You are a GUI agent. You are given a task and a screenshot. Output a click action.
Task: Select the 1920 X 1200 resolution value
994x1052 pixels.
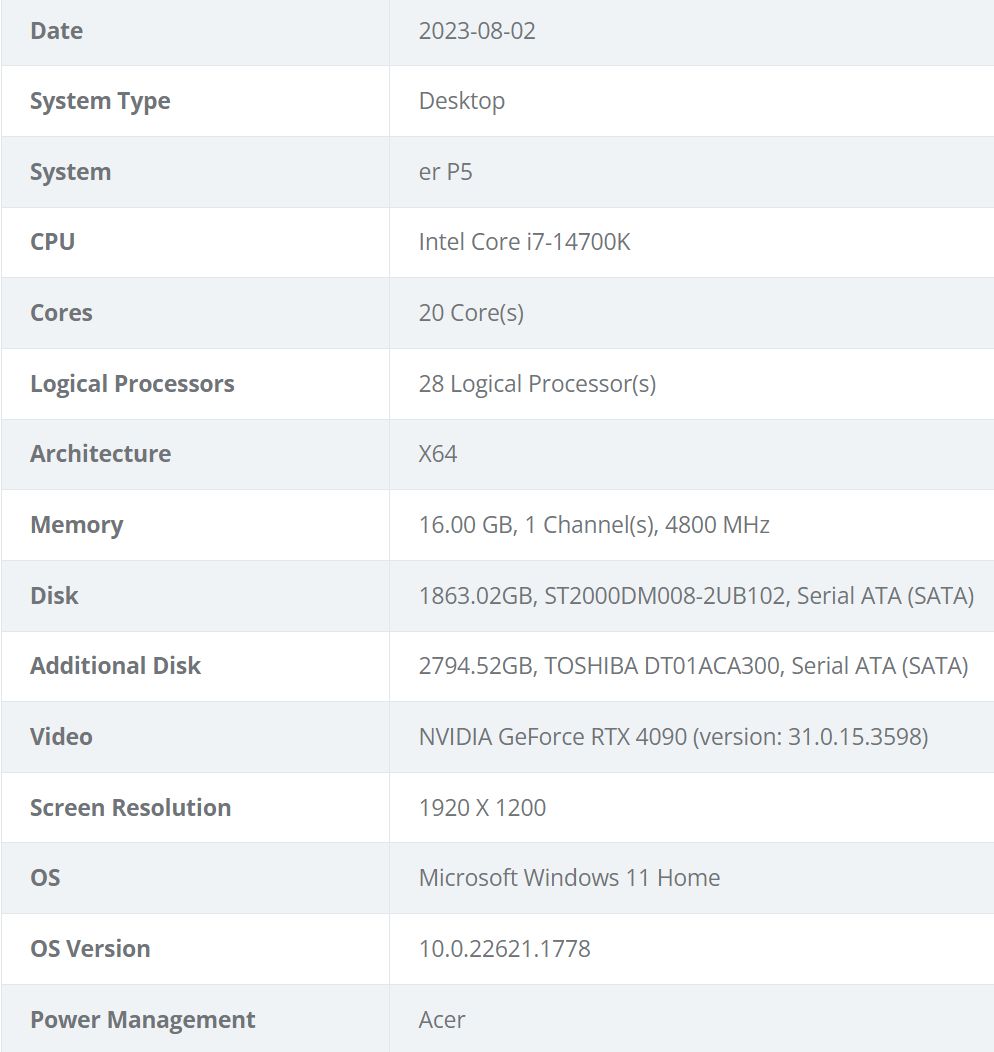482,808
